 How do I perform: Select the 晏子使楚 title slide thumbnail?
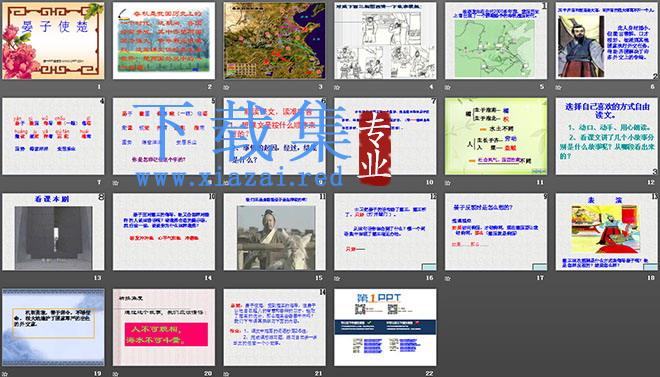53,41
